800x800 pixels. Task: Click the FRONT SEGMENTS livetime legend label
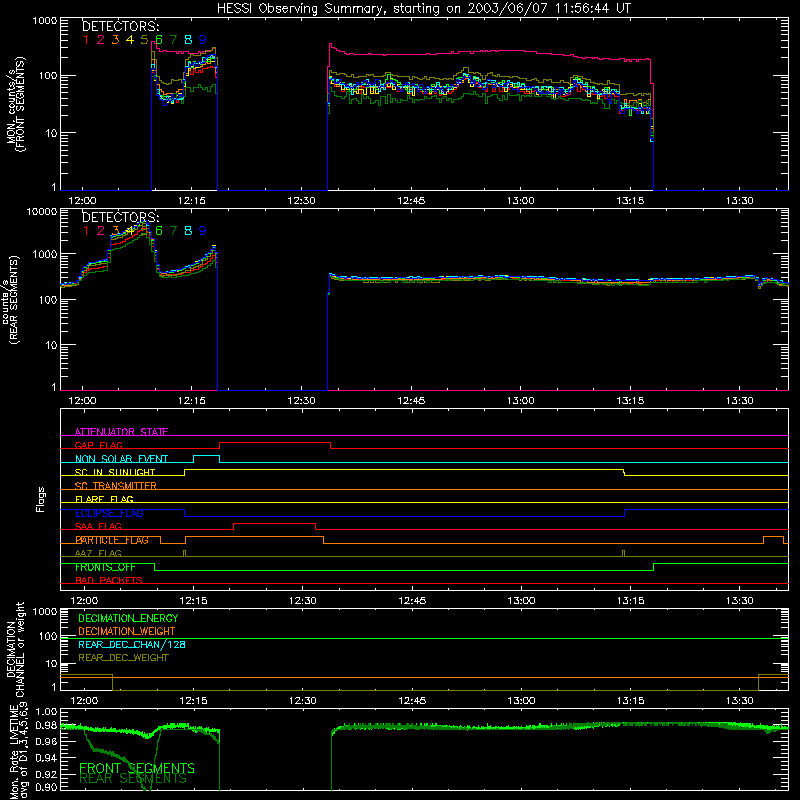coord(137,768)
